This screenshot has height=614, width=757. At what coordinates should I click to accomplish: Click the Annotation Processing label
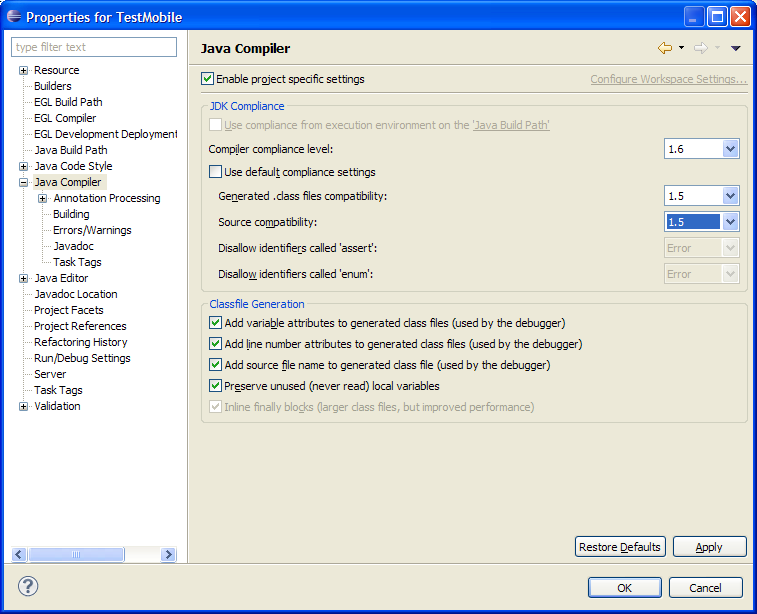[107, 198]
